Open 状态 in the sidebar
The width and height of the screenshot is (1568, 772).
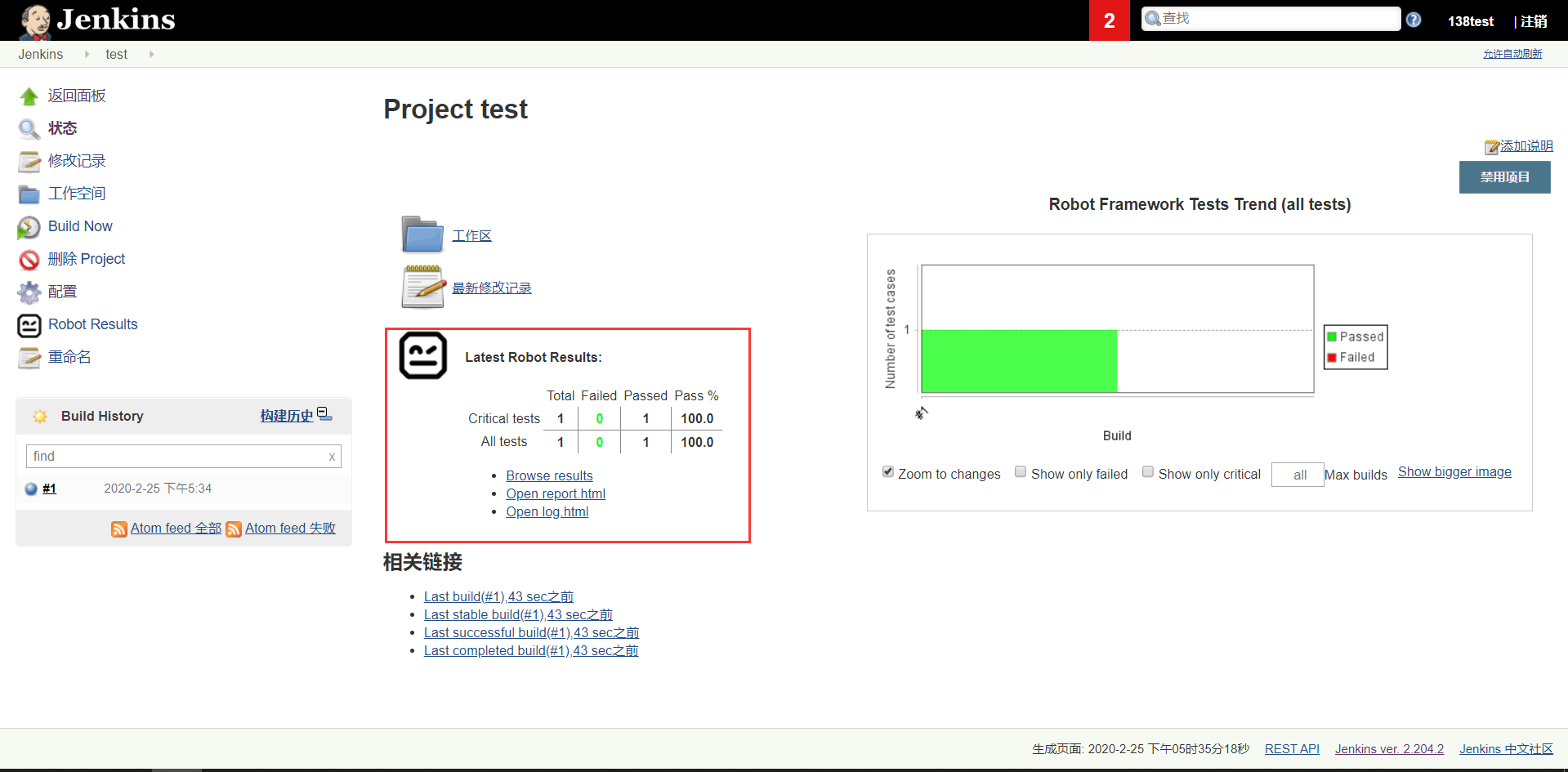point(62,128)
